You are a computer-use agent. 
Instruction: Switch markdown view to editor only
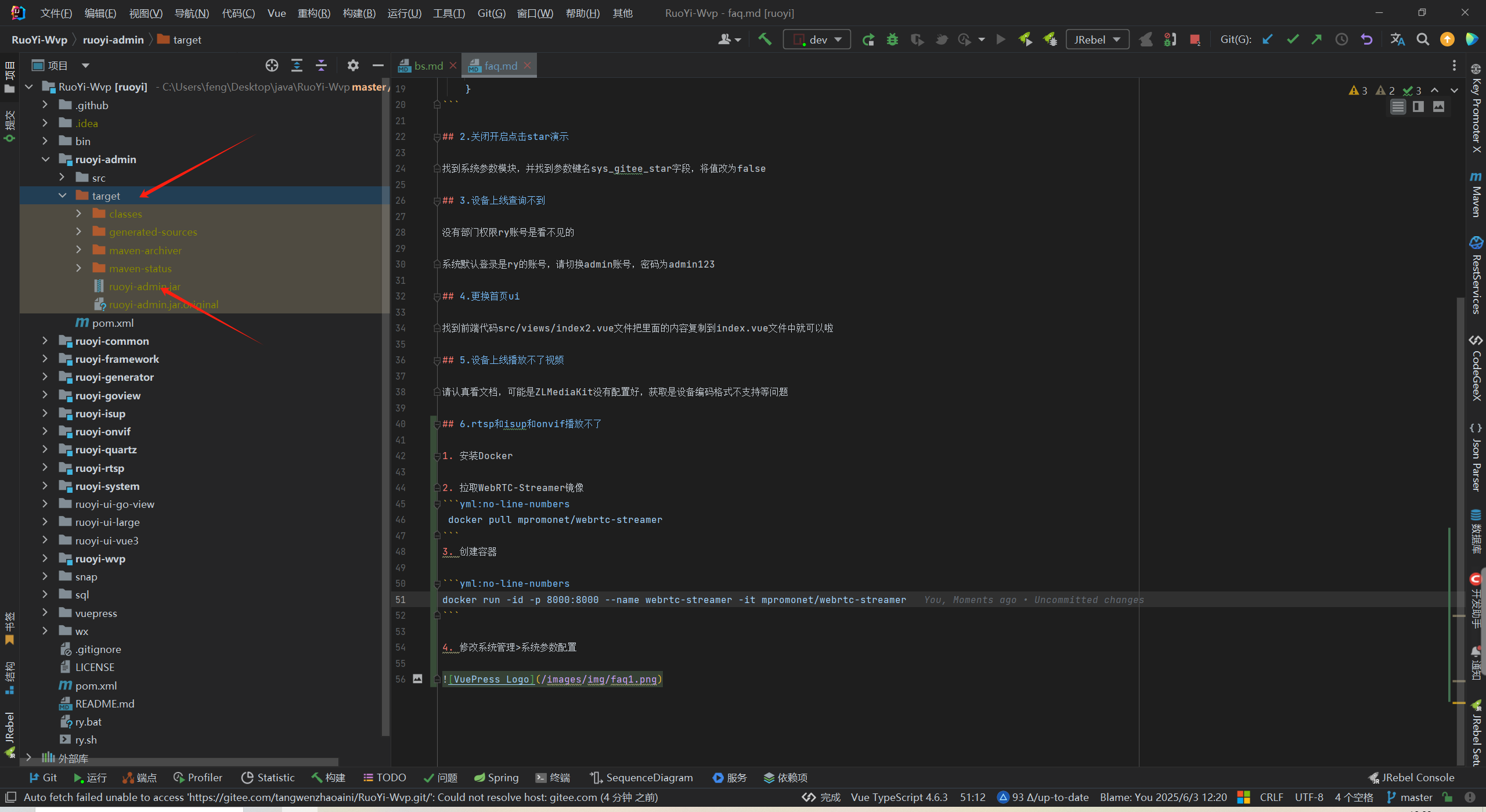1398,107
